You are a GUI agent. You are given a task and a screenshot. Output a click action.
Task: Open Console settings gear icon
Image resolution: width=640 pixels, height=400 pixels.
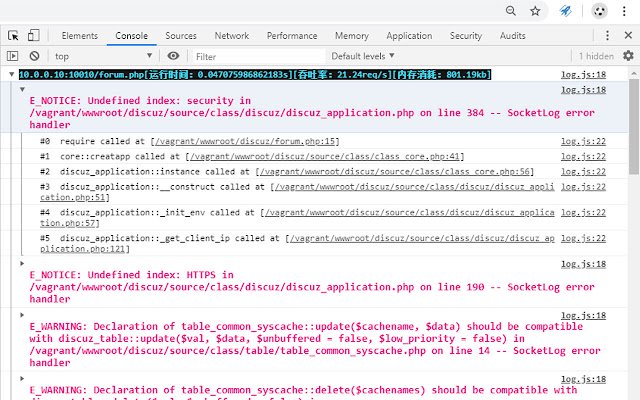[628, 56]
